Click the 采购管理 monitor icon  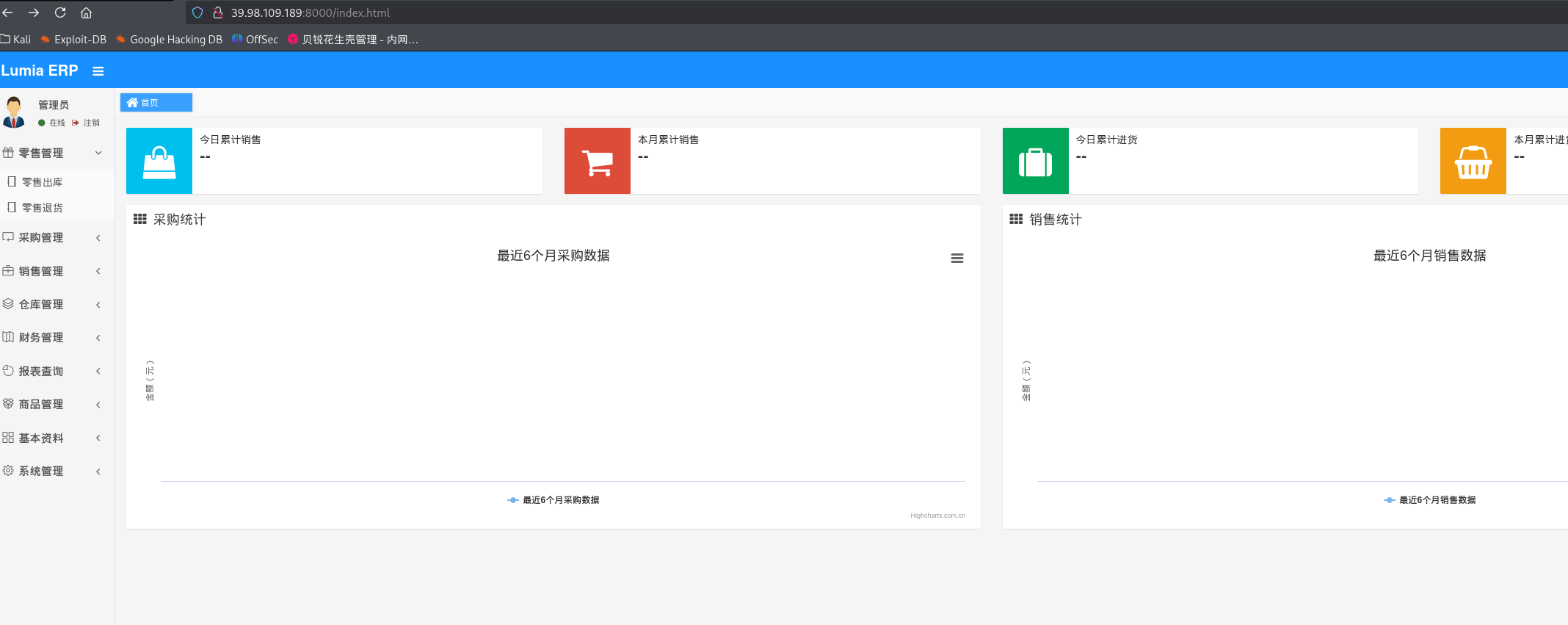(8, 237)
